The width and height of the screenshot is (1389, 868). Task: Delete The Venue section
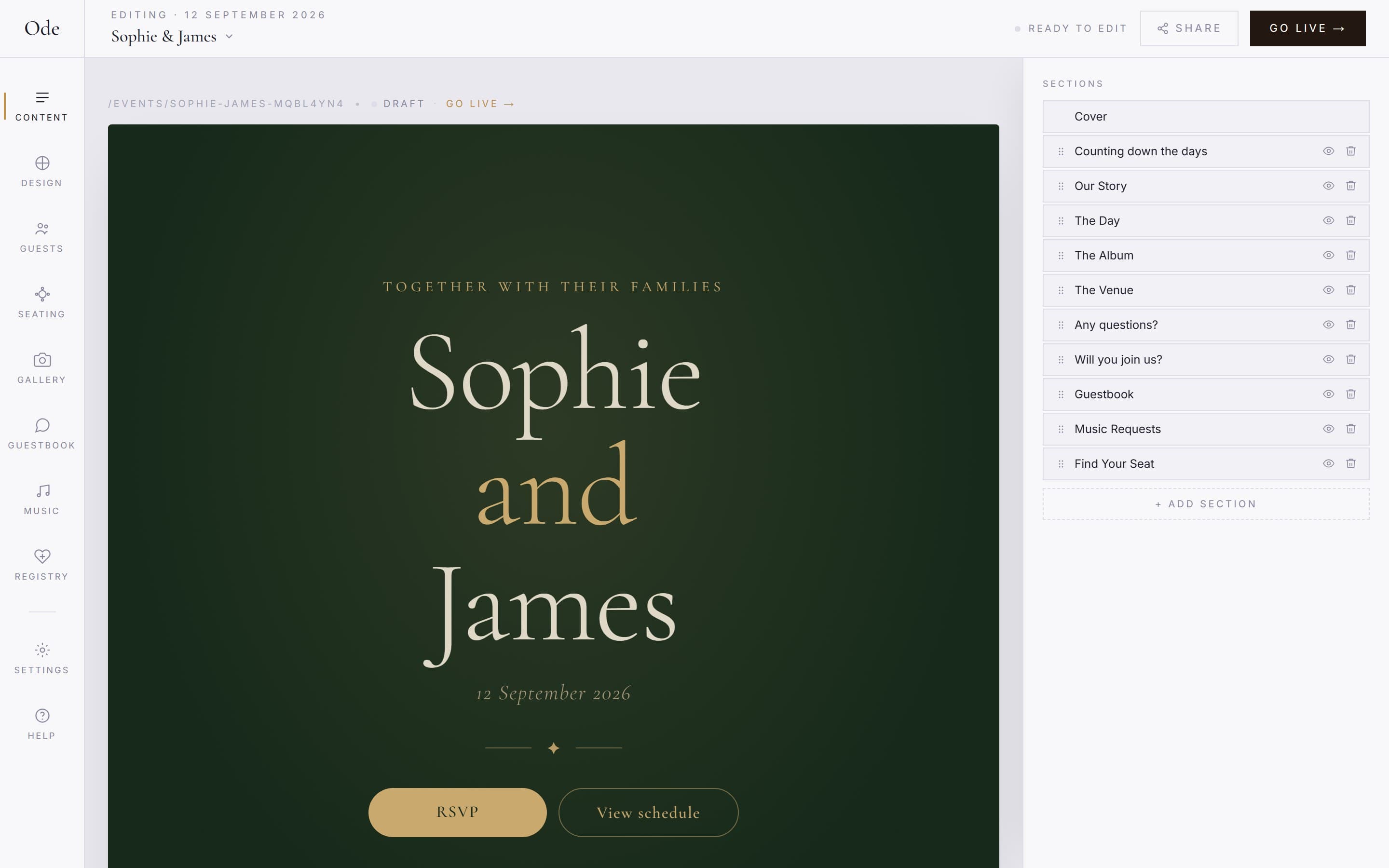[x=1350, y=290]
